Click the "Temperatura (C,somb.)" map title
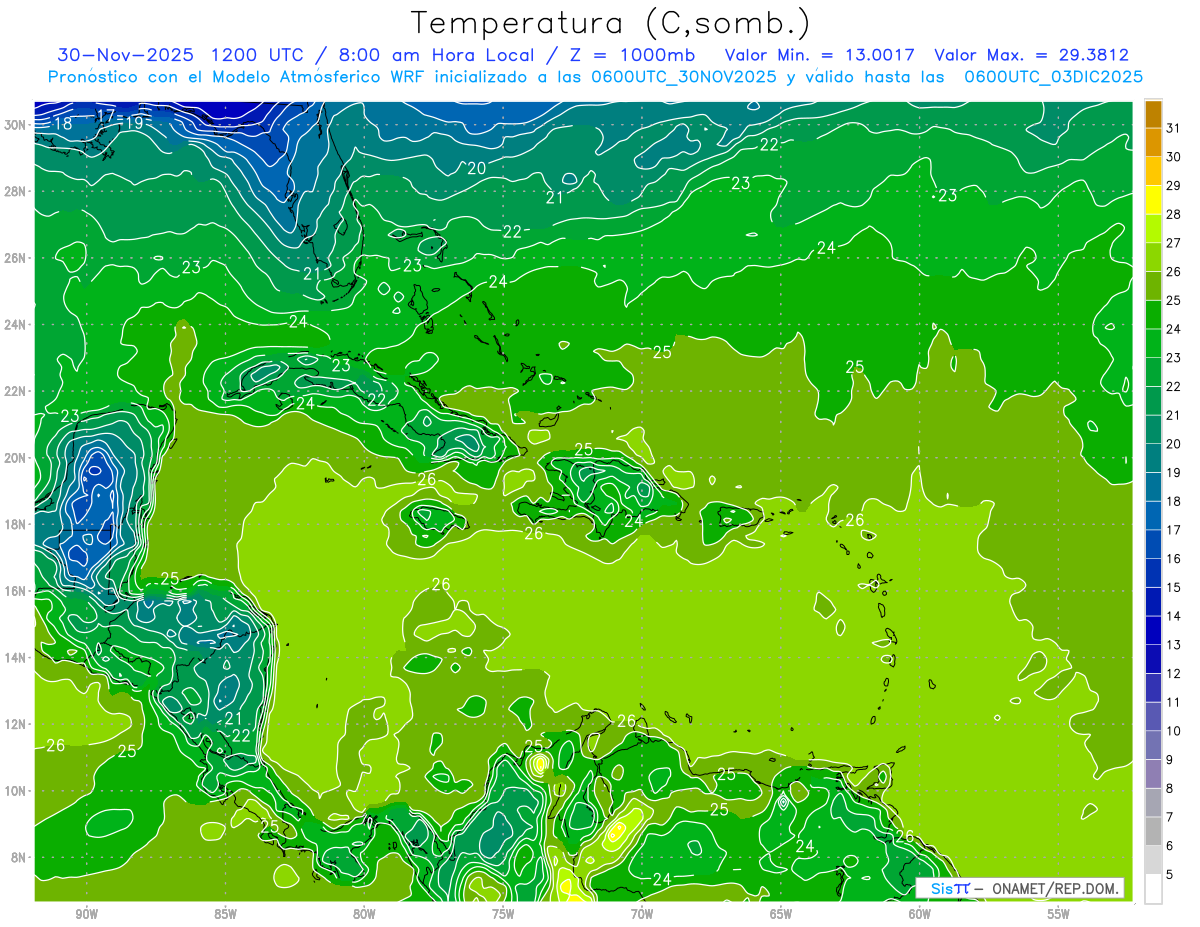Viewport: 1200px width, 927px height. 610,23
